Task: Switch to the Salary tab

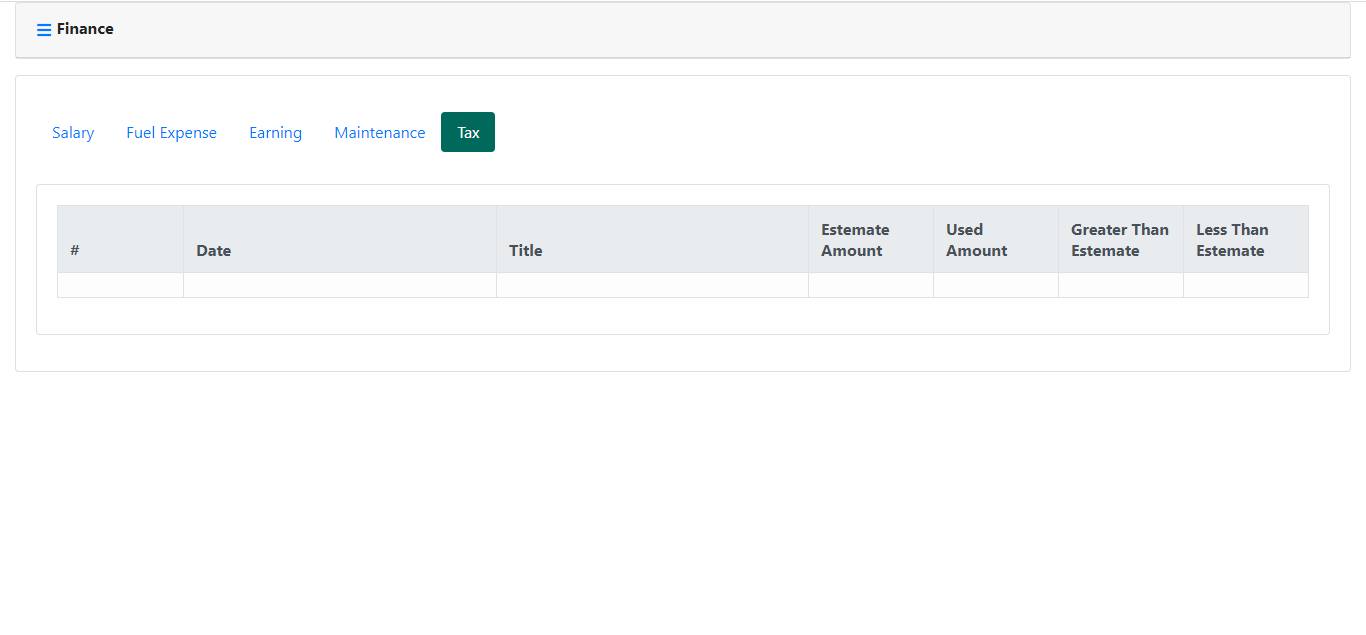Action: [73, 132]
